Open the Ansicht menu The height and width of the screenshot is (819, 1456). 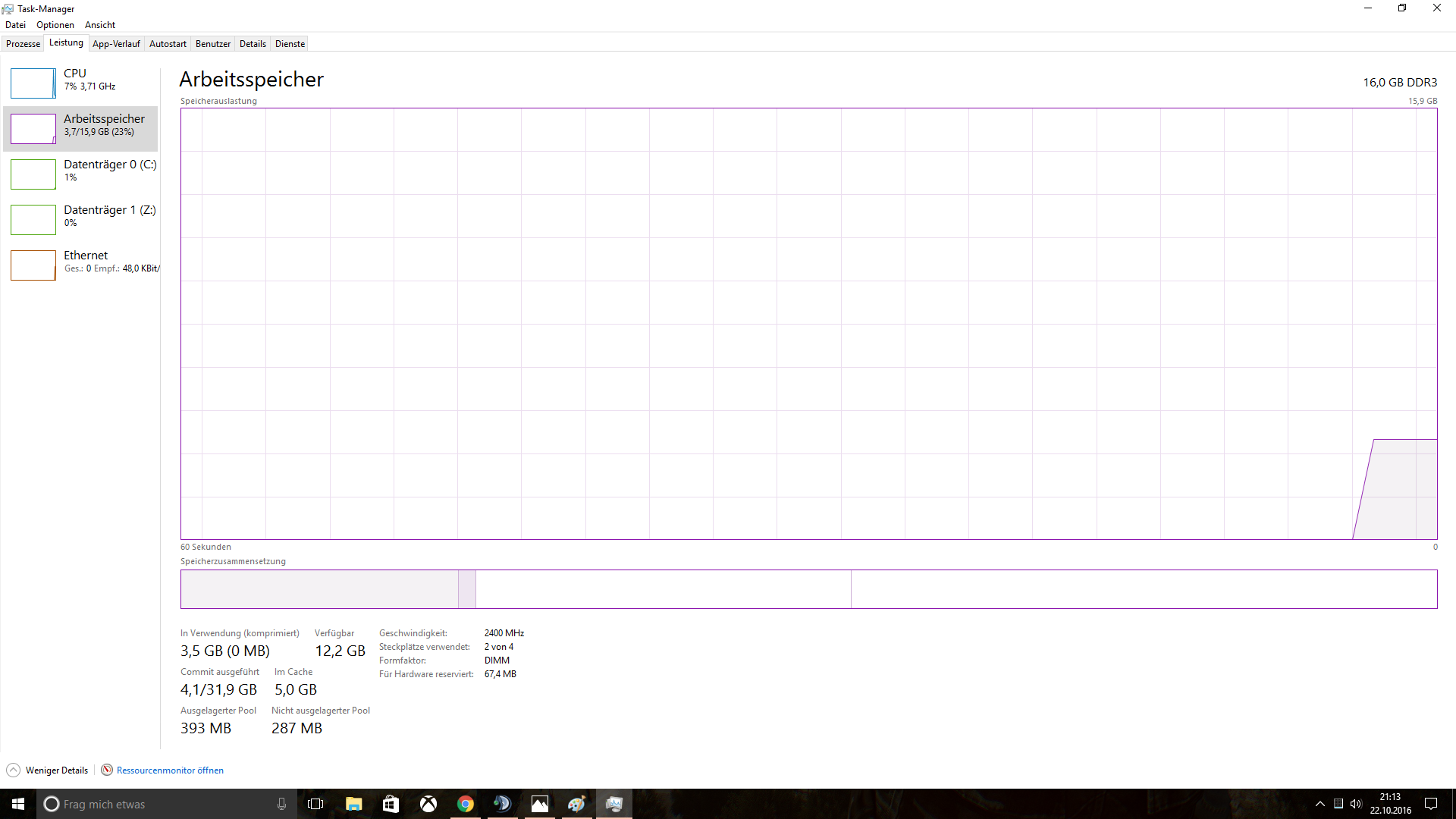[x=100, y=25]
